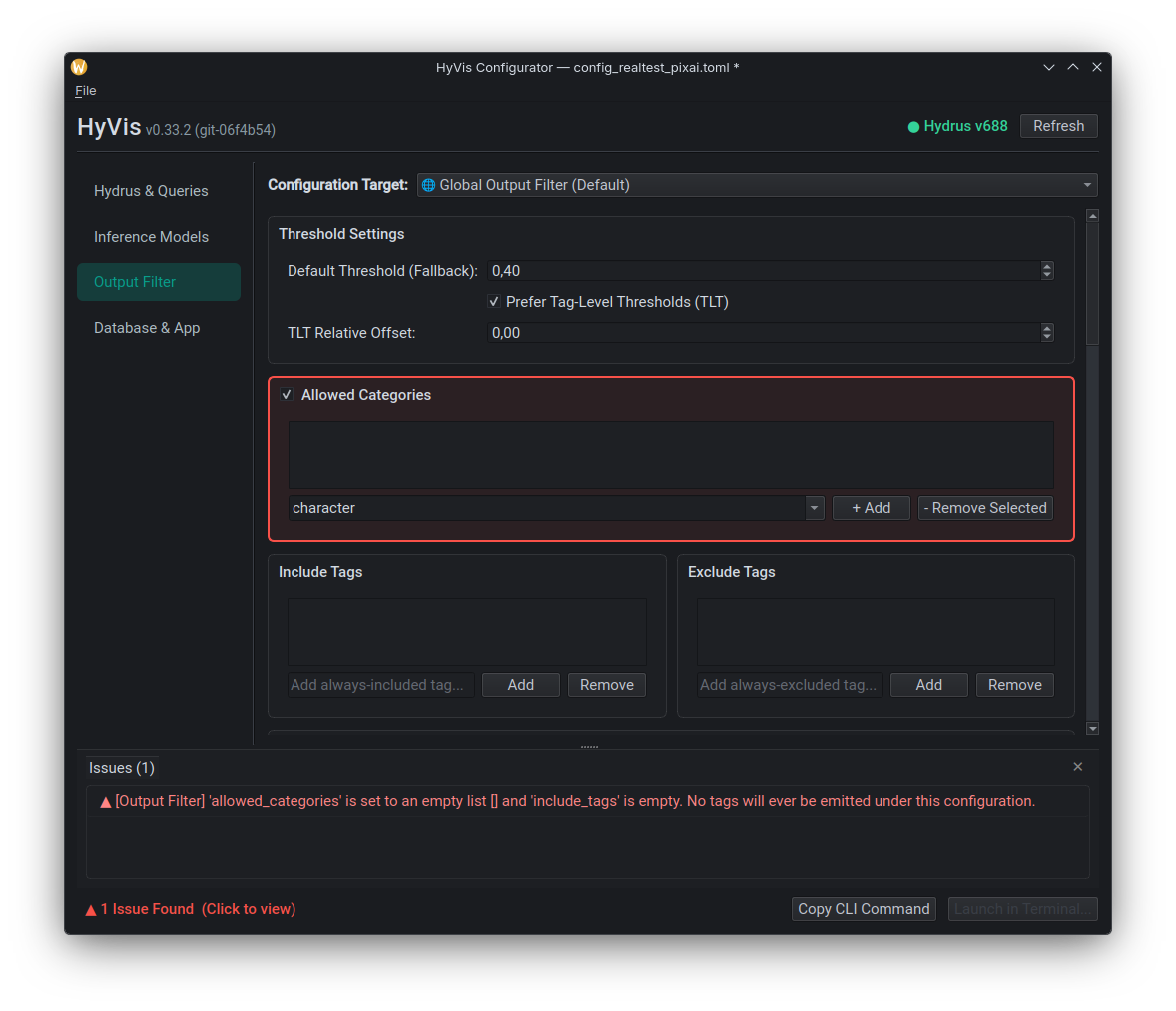Increase Default Threshold with up arrow
Viewport: 1176px width, 1011px height.
[x=1047, y=266]
